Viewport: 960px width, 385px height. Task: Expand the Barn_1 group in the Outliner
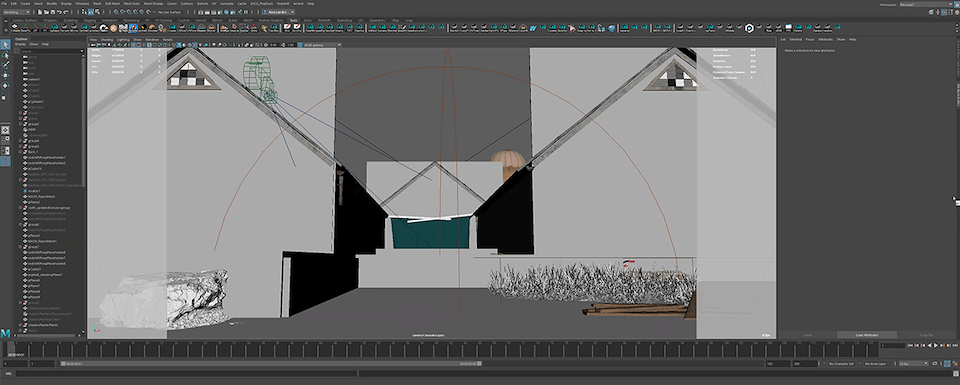click(21, 152)
